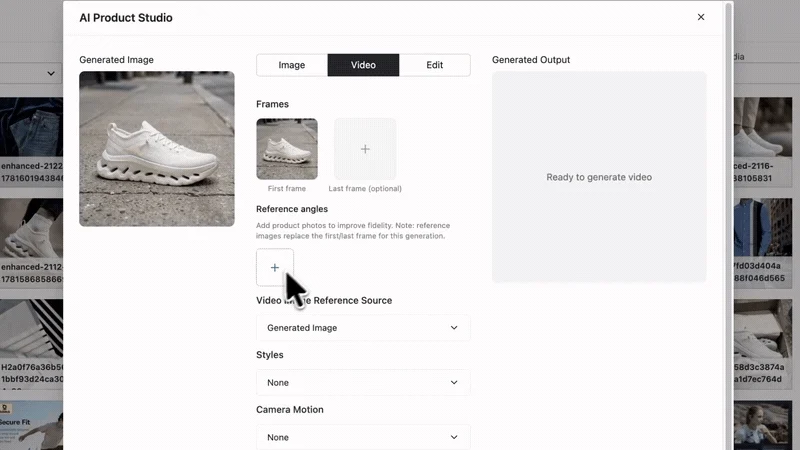Viewport: 800px width, 450px height.
Task: Expand the Styles dropdown
Action: point(363,382)
